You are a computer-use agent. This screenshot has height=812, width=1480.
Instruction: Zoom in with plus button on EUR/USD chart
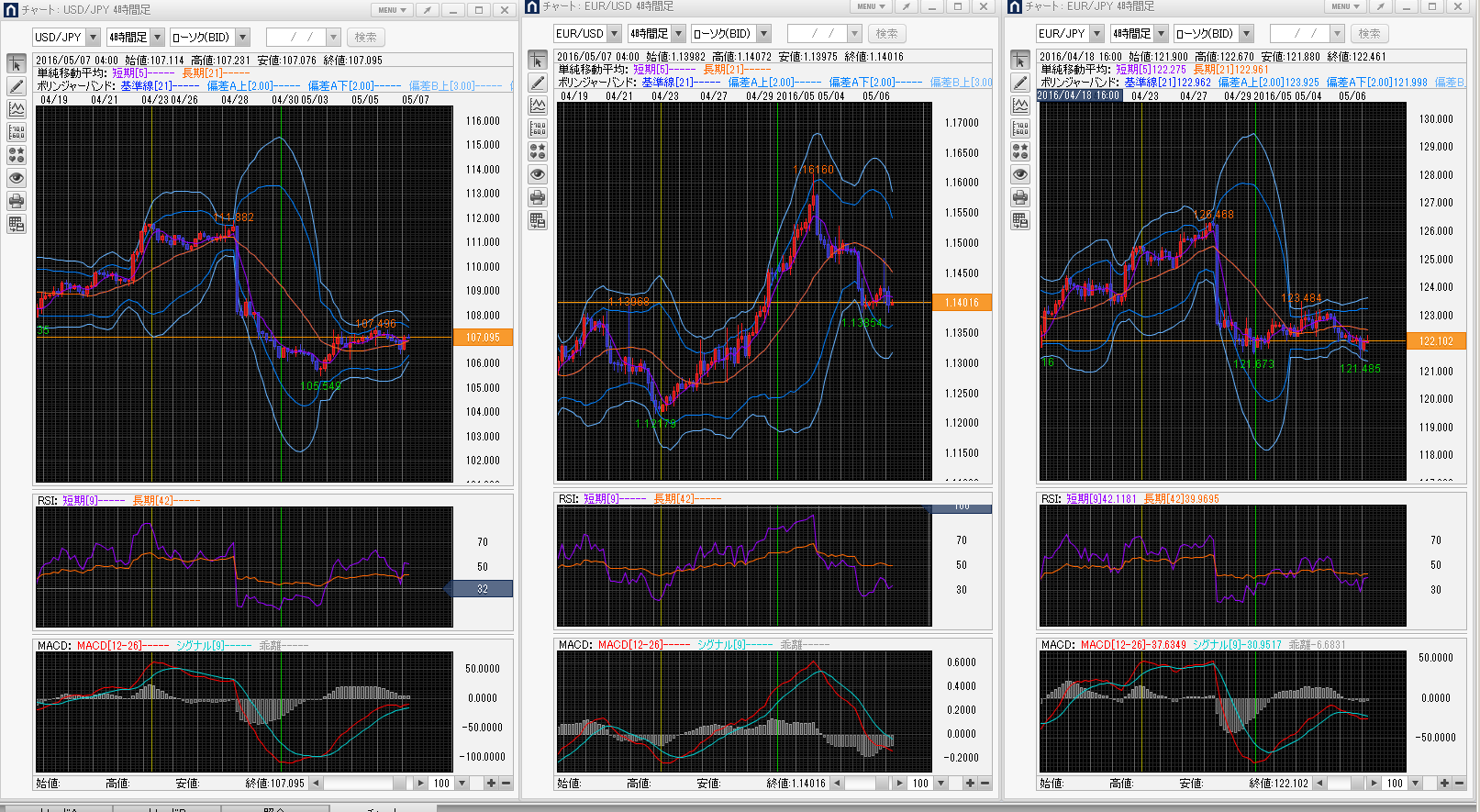tap(970, 784)
